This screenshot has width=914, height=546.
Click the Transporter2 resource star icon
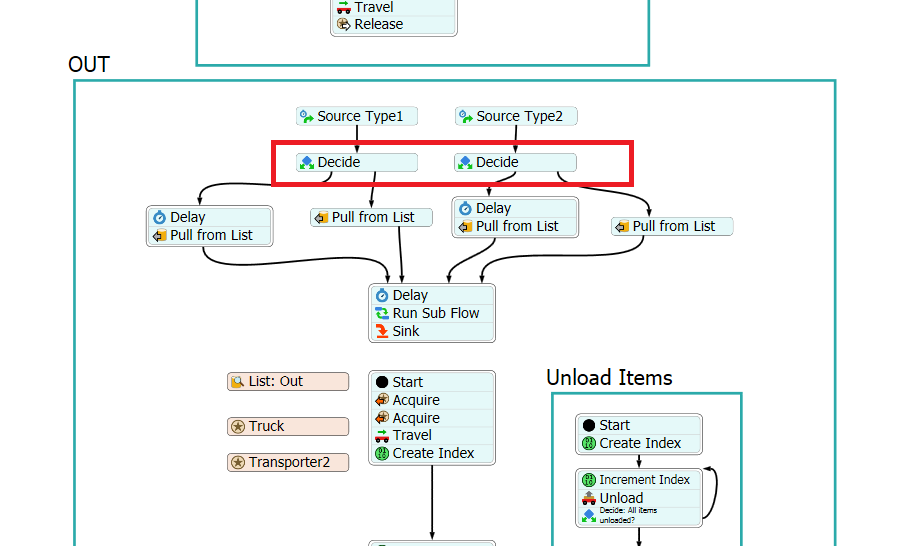pos(238,463)
